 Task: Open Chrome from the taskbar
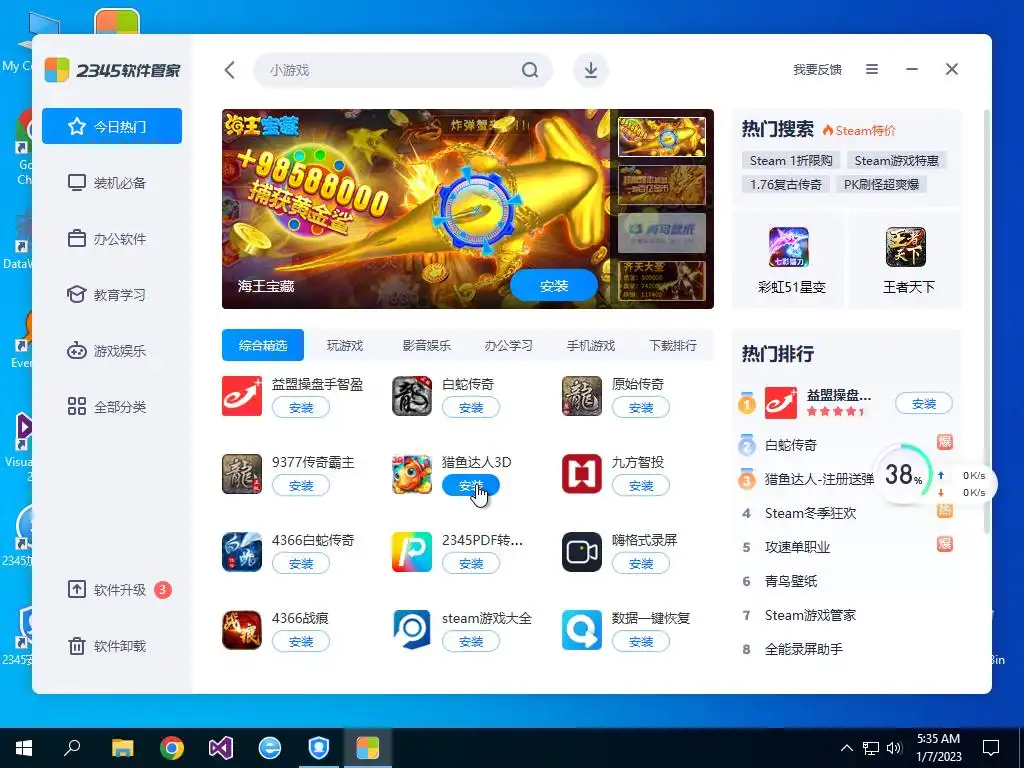pos(172,748)
